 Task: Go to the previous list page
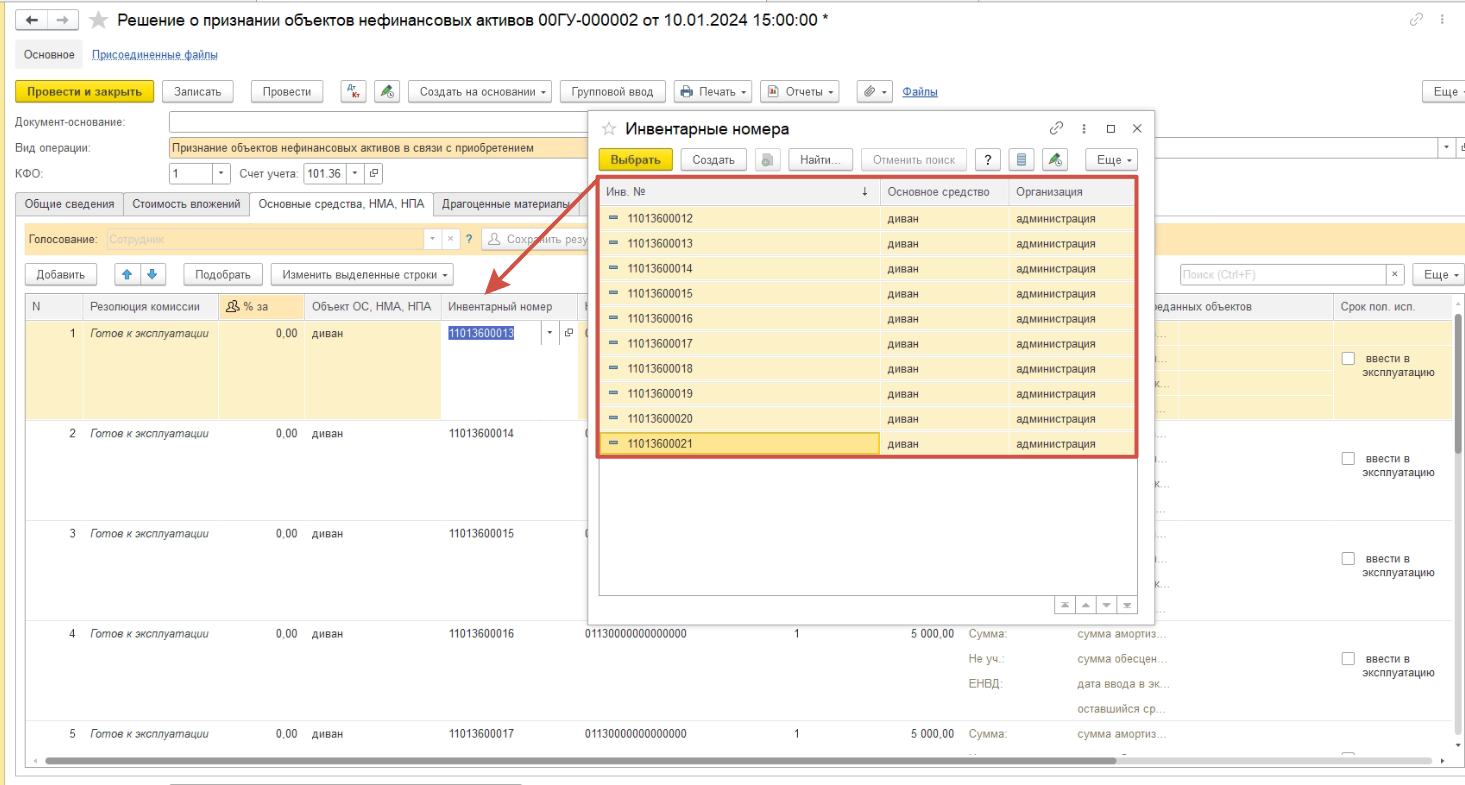(x=1086, y=605)
